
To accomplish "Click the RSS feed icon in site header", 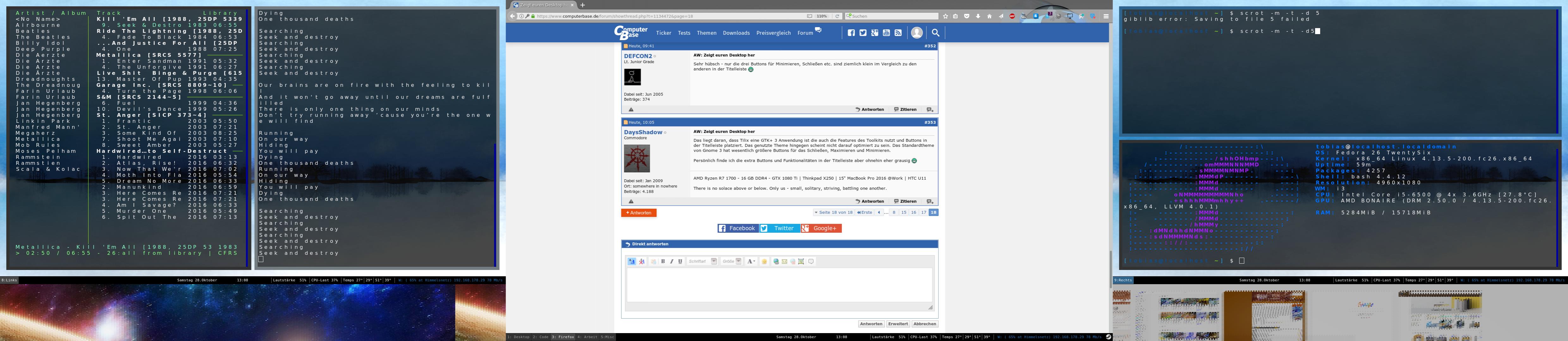I will [898, 33].
